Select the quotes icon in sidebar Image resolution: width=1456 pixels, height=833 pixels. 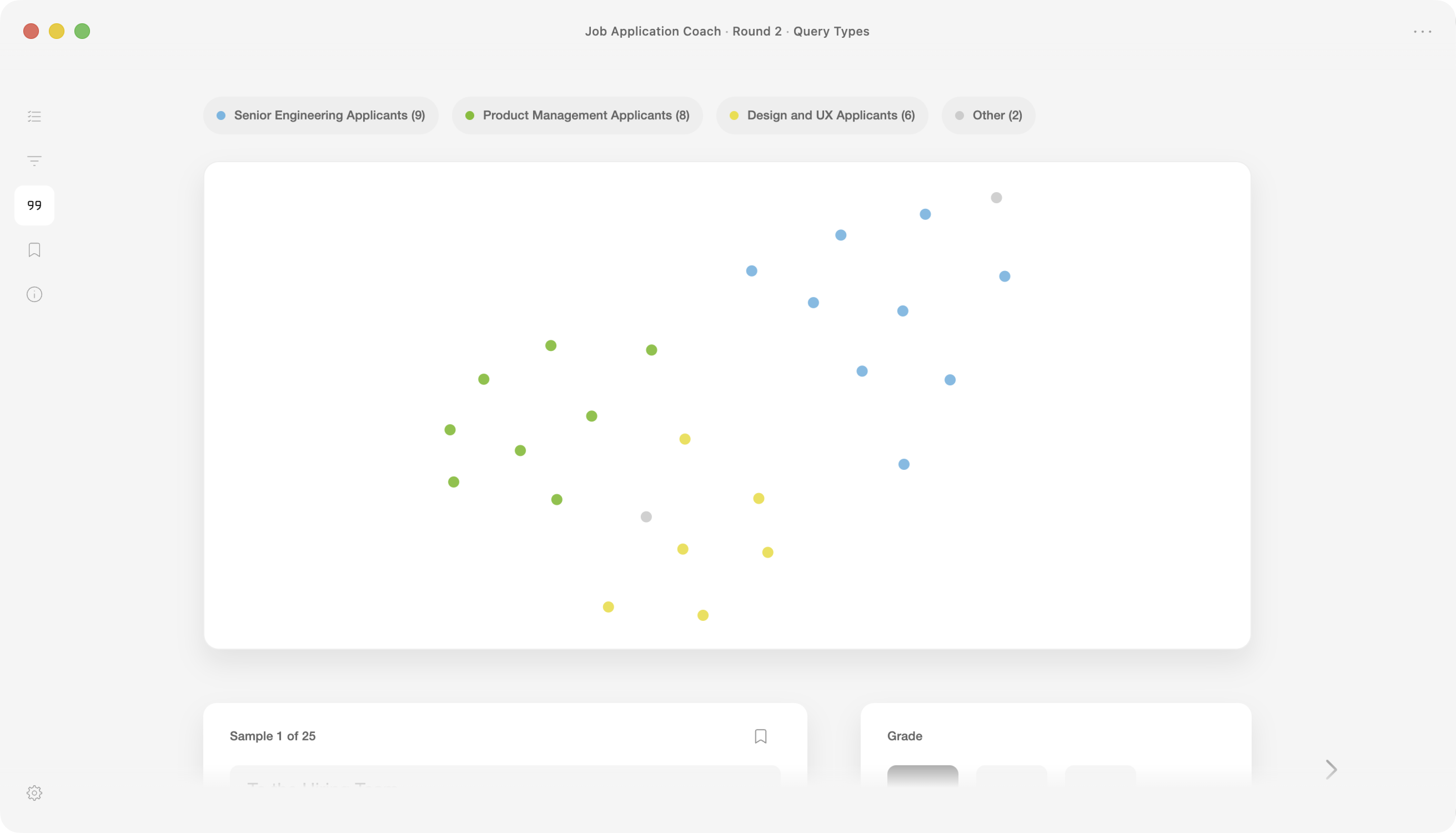(34, 205)
